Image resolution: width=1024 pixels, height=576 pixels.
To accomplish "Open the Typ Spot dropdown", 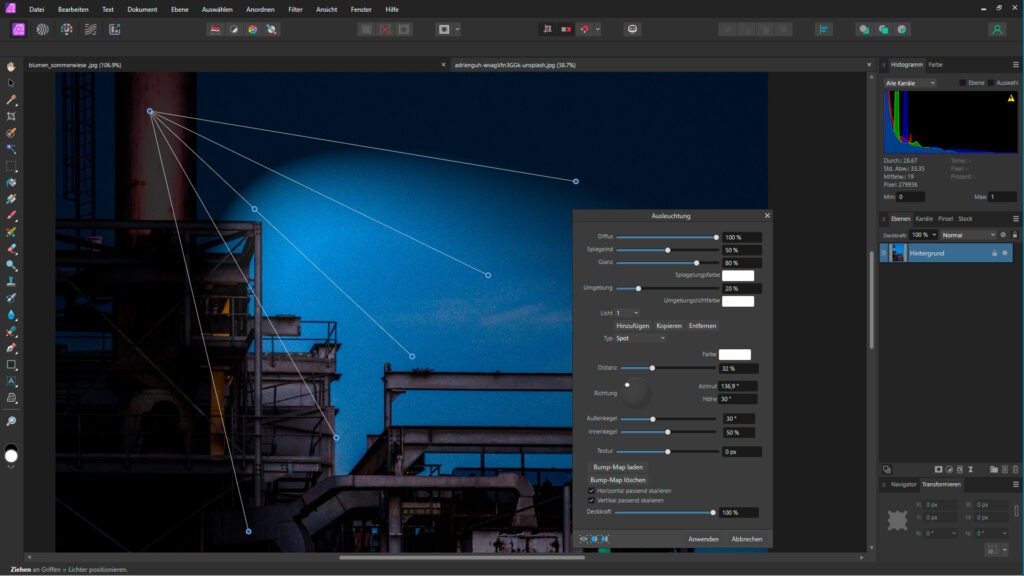I will (641, 338).
